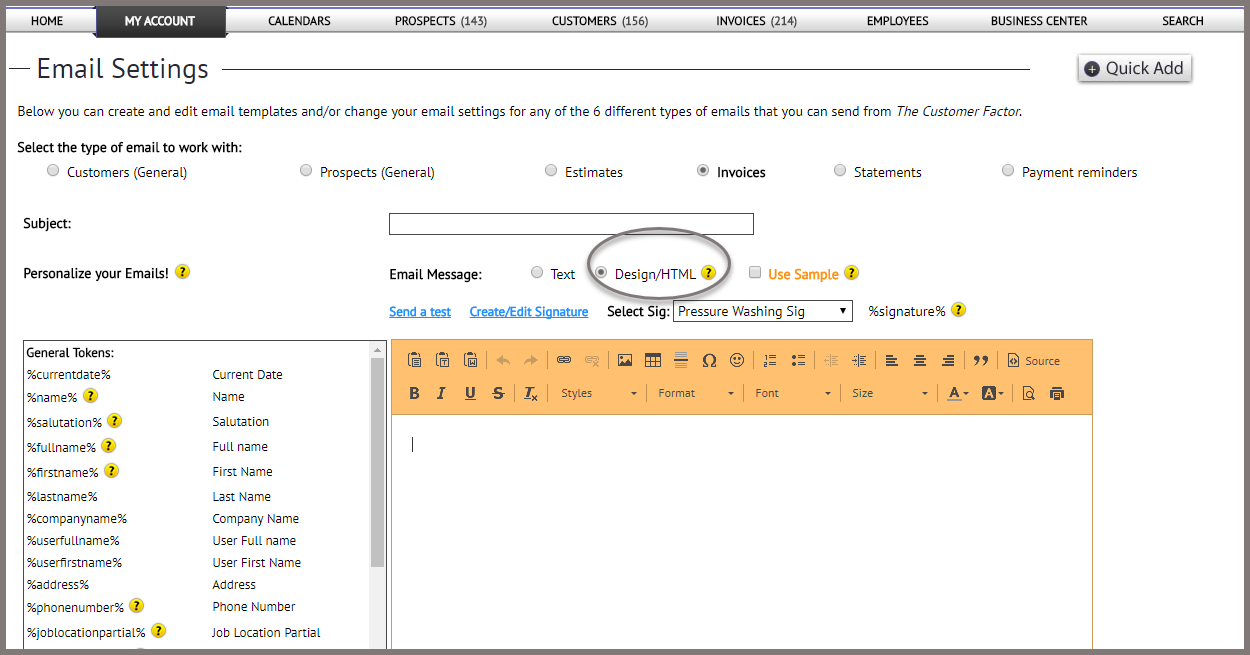Viewport: 1250px width, 655px height.
Task: Open the Calendars menu tab
Action: pyautogui.click(x=299, y=21)
